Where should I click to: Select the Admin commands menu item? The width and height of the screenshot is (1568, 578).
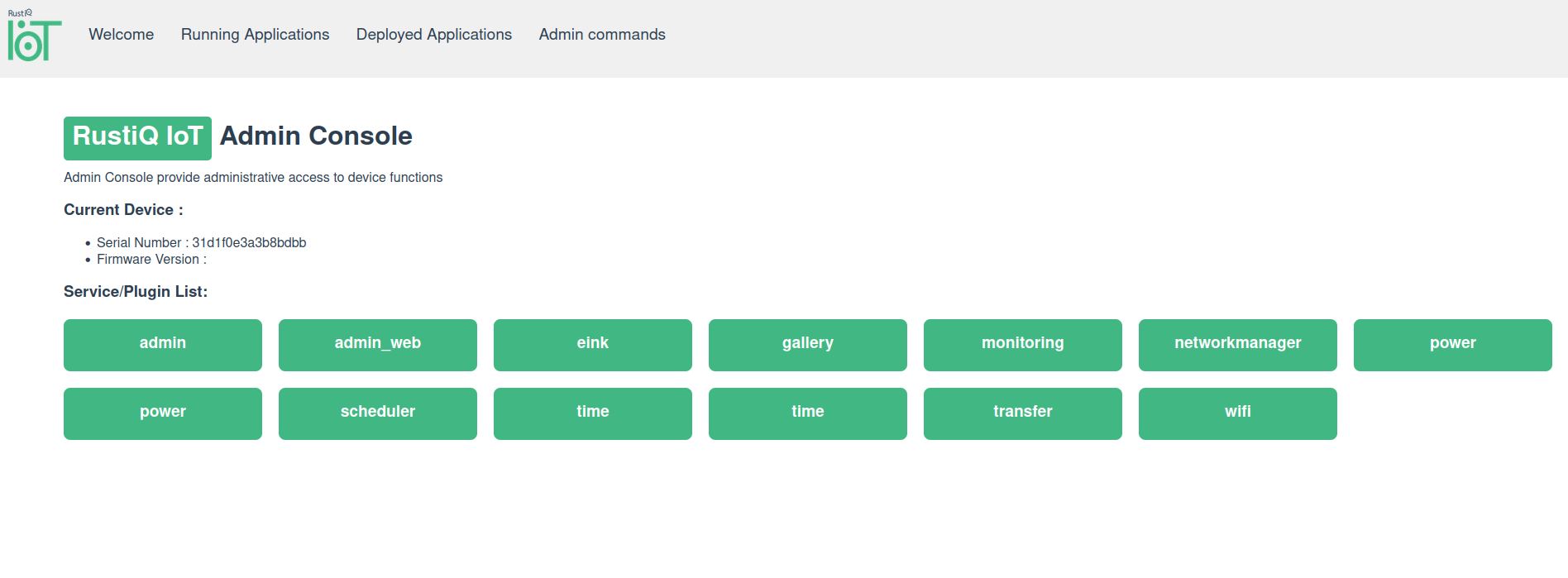602,35
